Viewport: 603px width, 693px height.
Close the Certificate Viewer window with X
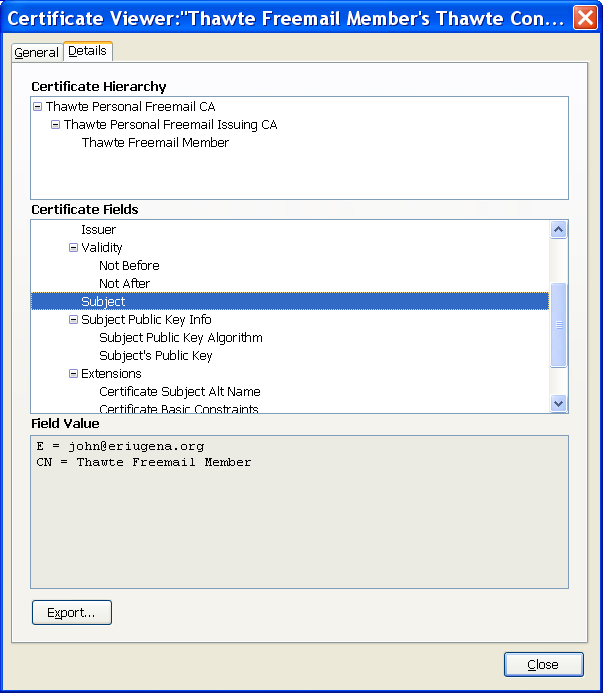click(585, 18)
